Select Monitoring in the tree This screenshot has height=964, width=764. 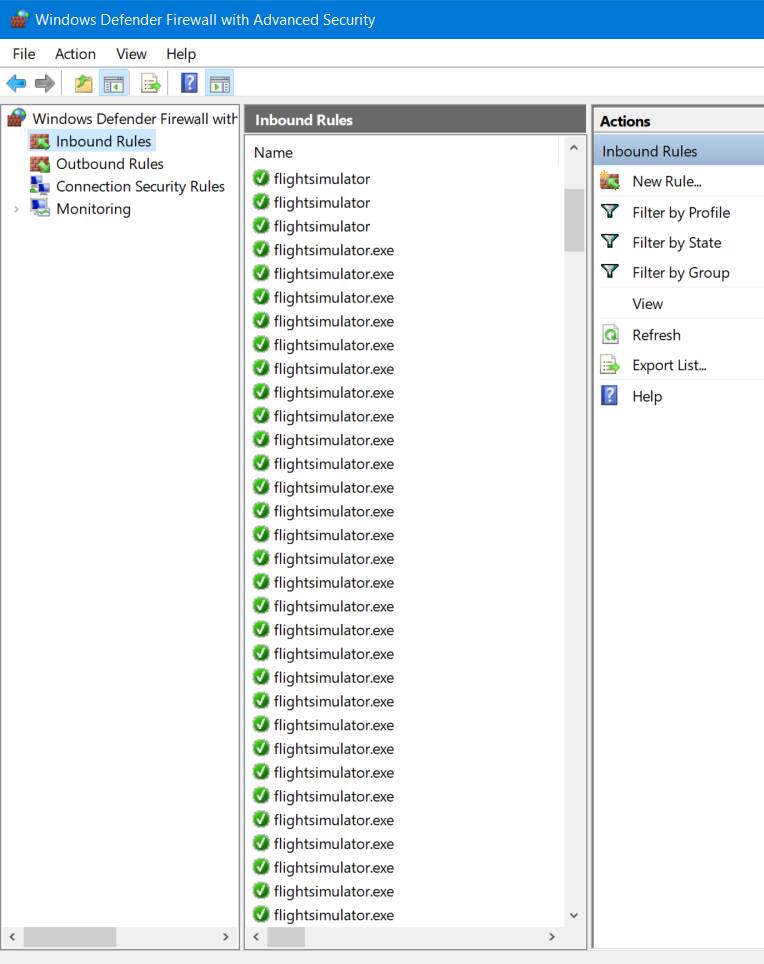coord(93,209)
